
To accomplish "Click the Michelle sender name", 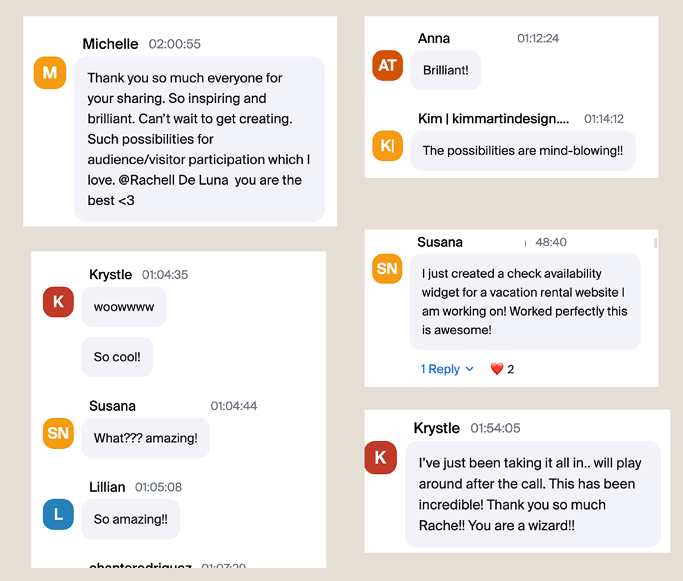I will [110, 44].
